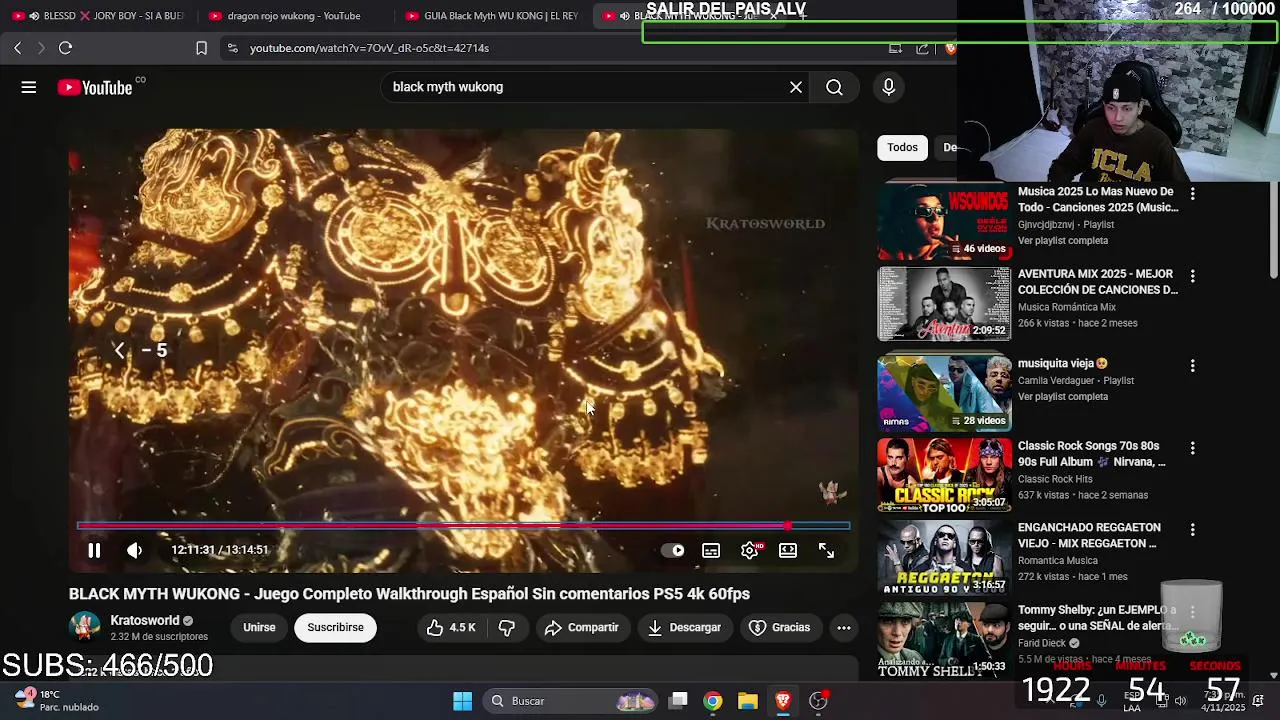
Task: Click the Brave browser taskbar icon
Action: coord(783,701)
